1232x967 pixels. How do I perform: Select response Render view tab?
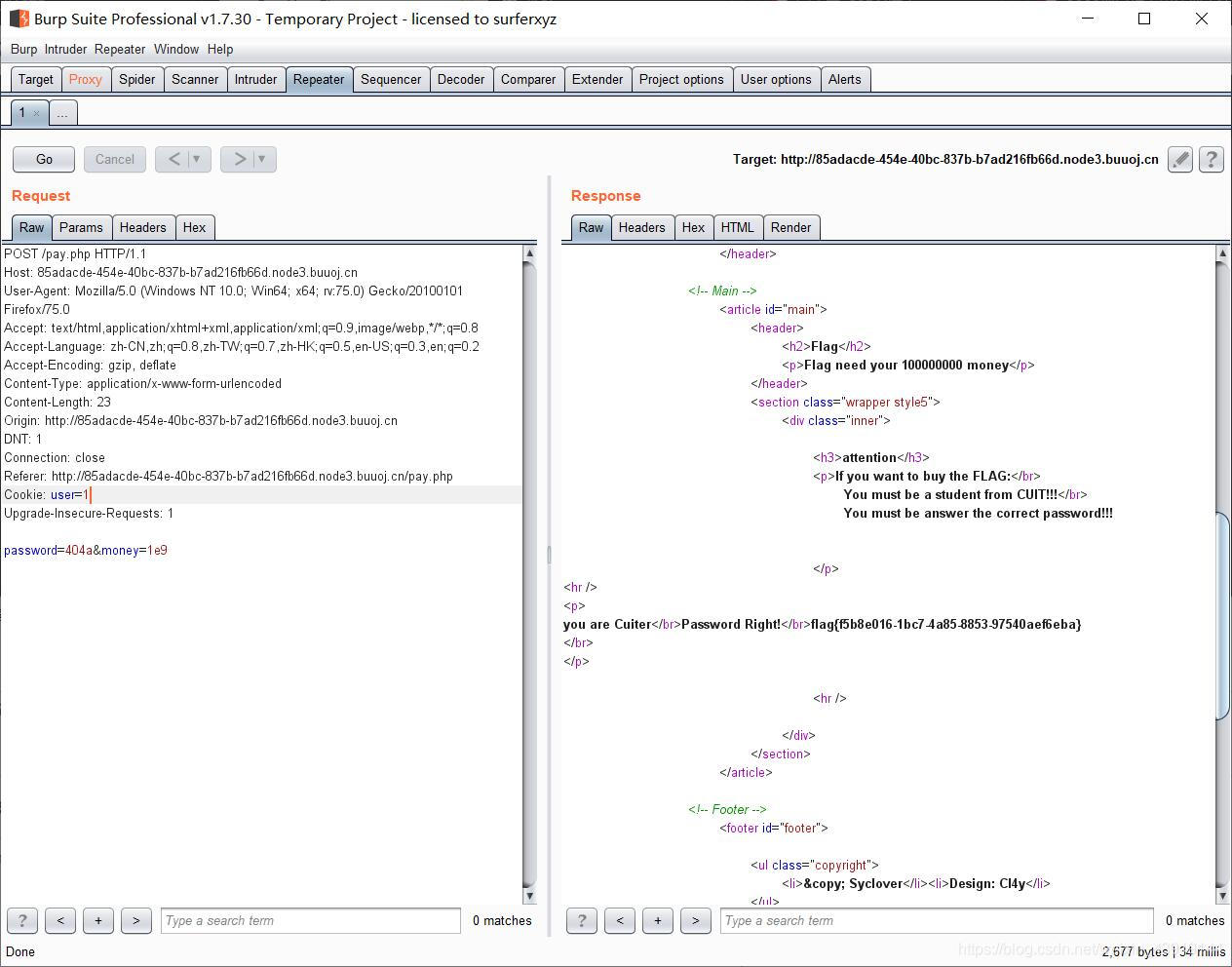791,227
